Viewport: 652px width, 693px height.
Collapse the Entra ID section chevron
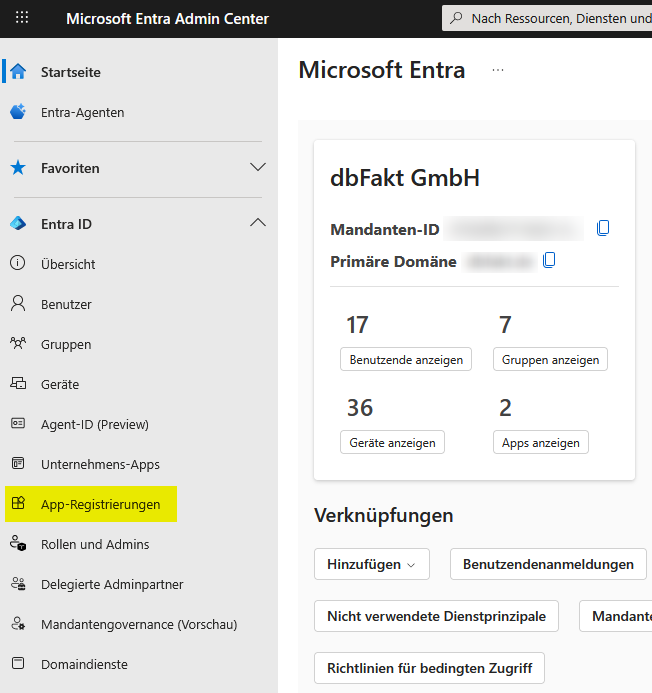pos(258,224)
